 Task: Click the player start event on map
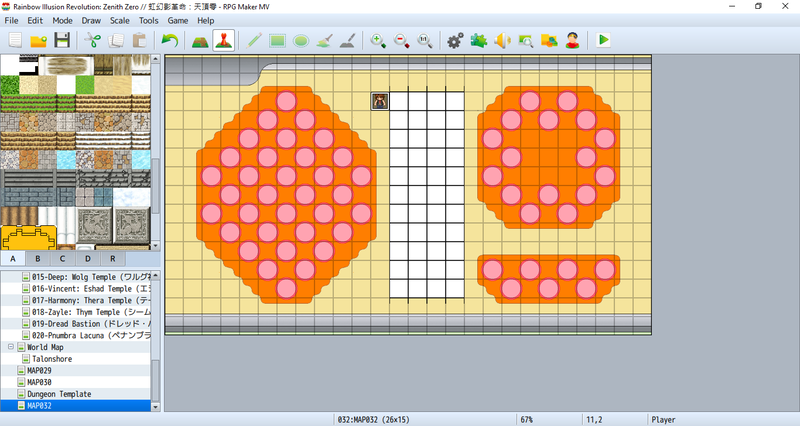point(380,100)
